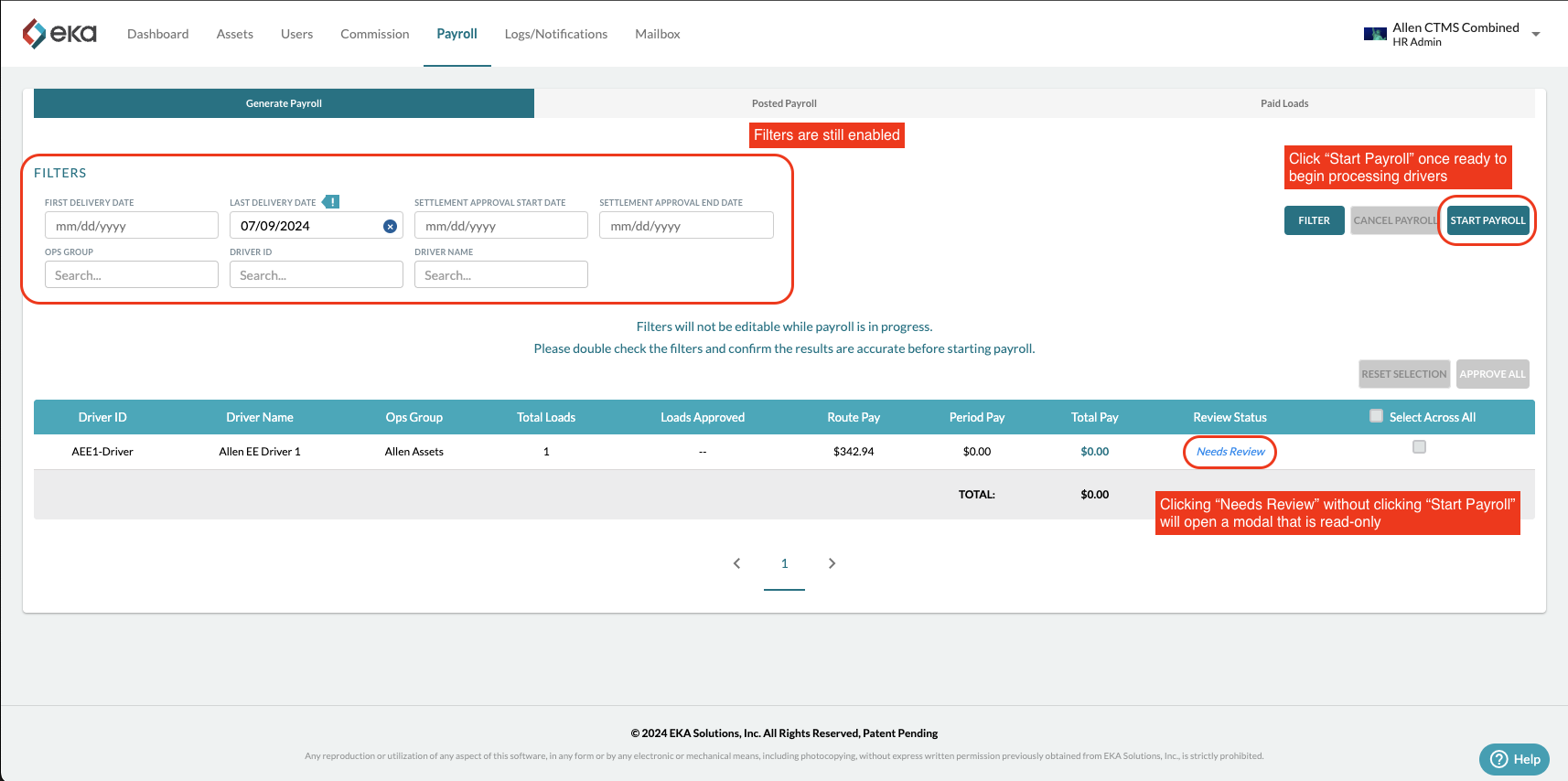Expand the Allen CTMS Combined account menu

pos(1536,34)
